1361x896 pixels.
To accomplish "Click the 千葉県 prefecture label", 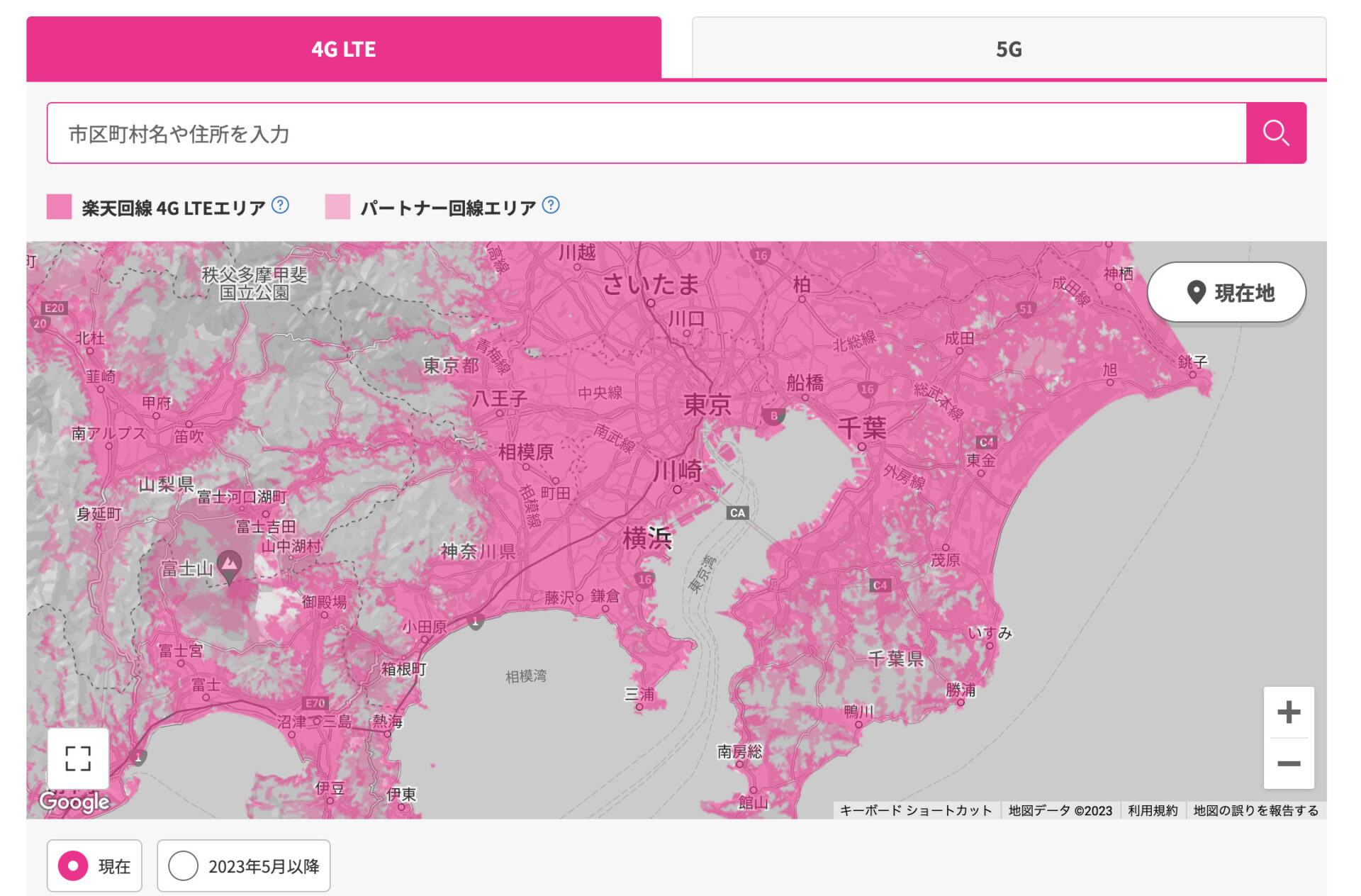I will coord(896,659).
